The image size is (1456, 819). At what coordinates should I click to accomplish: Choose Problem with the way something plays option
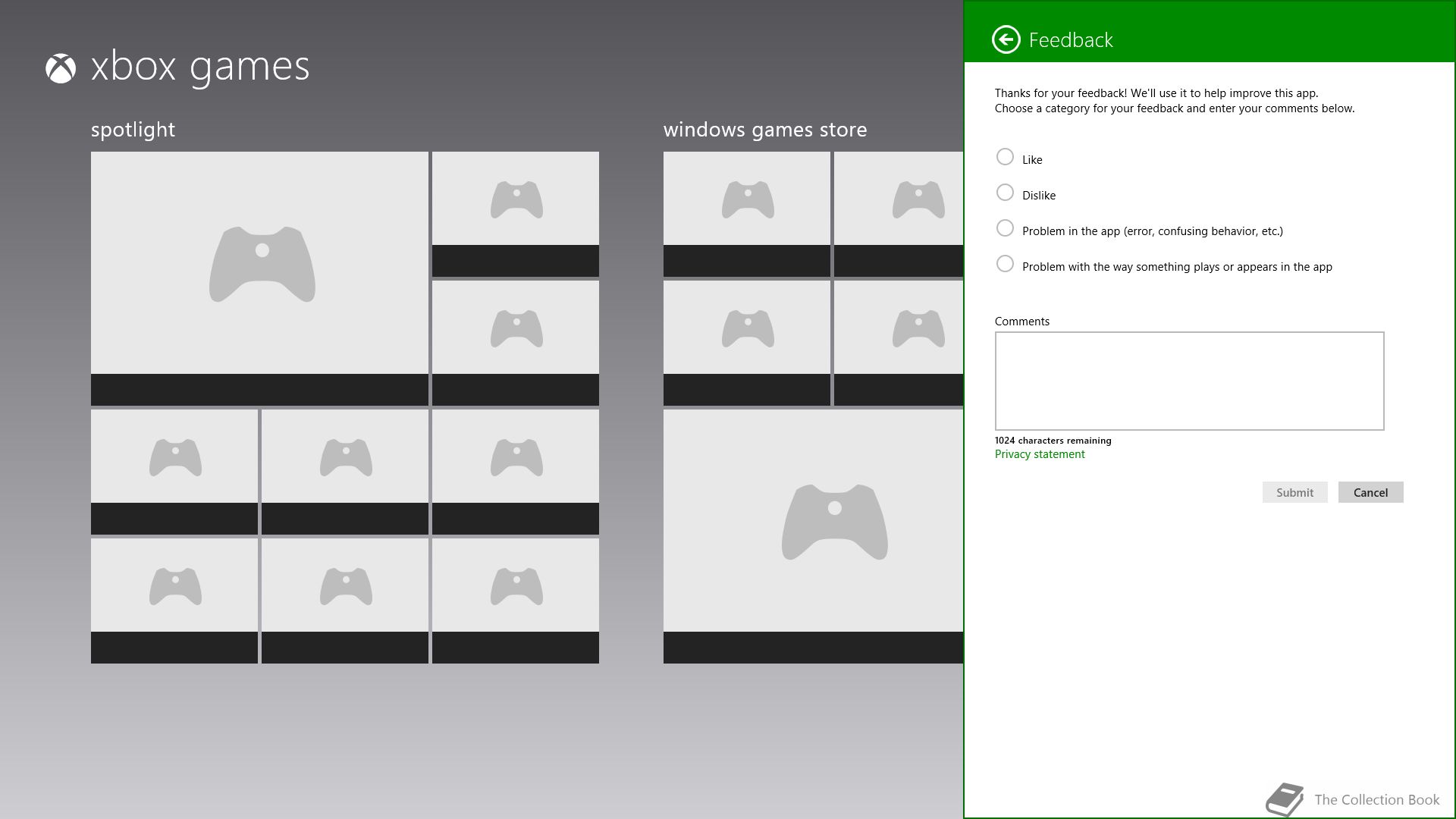[x=1005, y=264]
